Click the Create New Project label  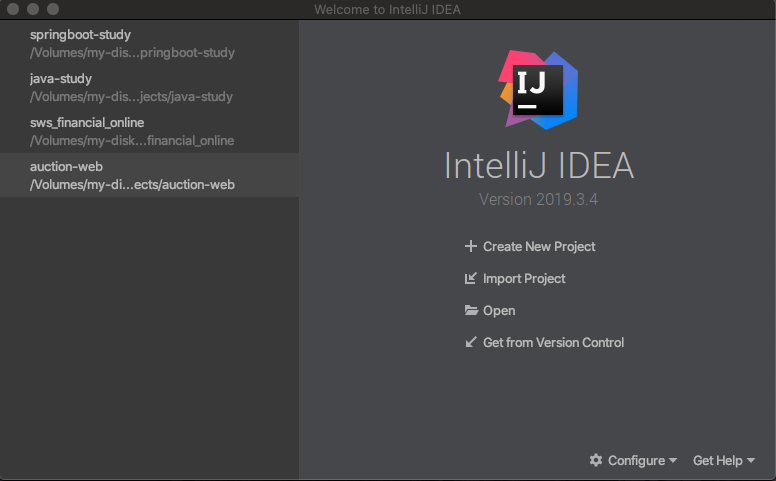tap(539, 247)
